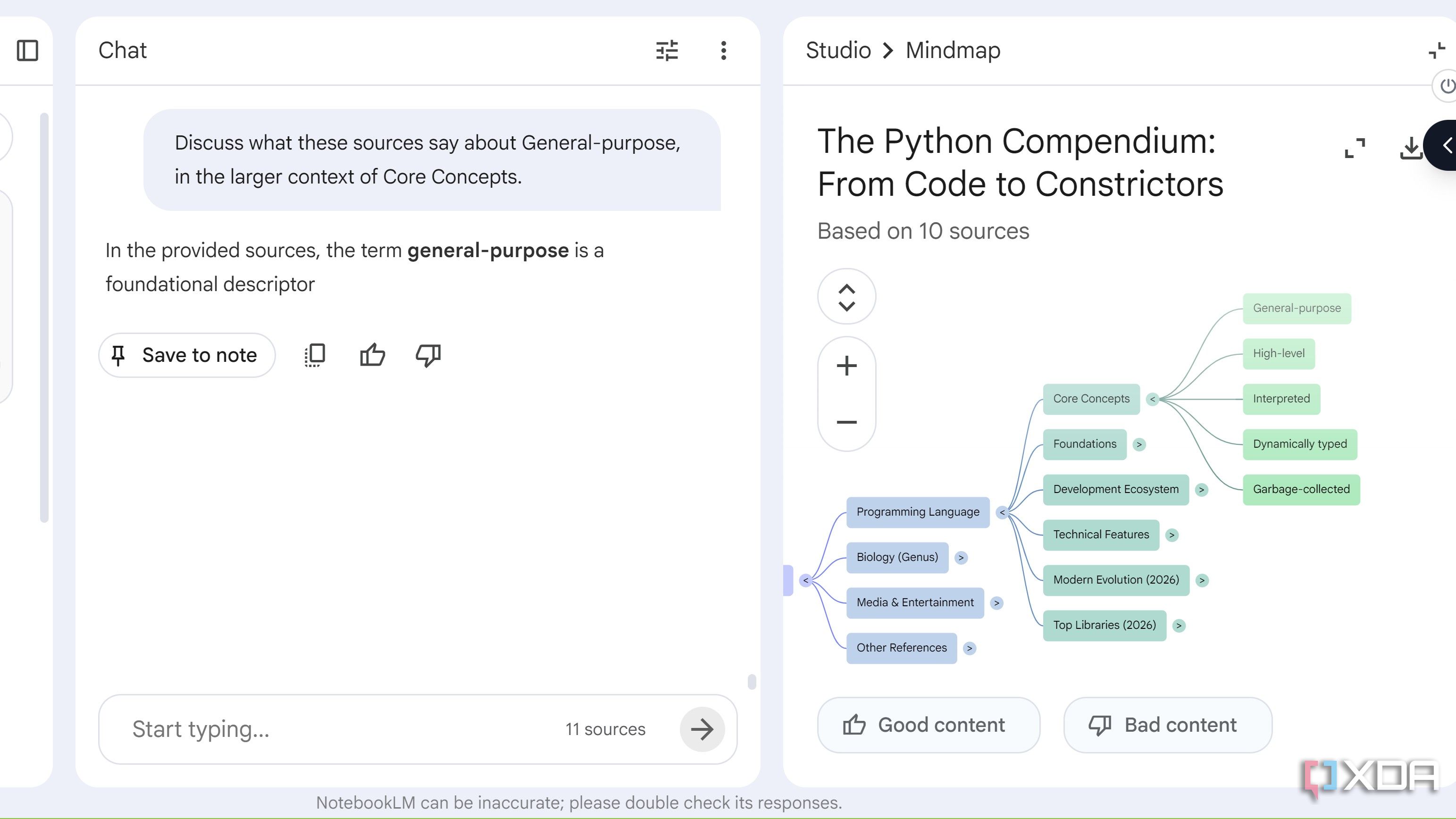Image resolution: width=1456 pixels, height=819 pixels.
Task: Expand the Biology (Genus) node chevron
Action: [961, 557]
